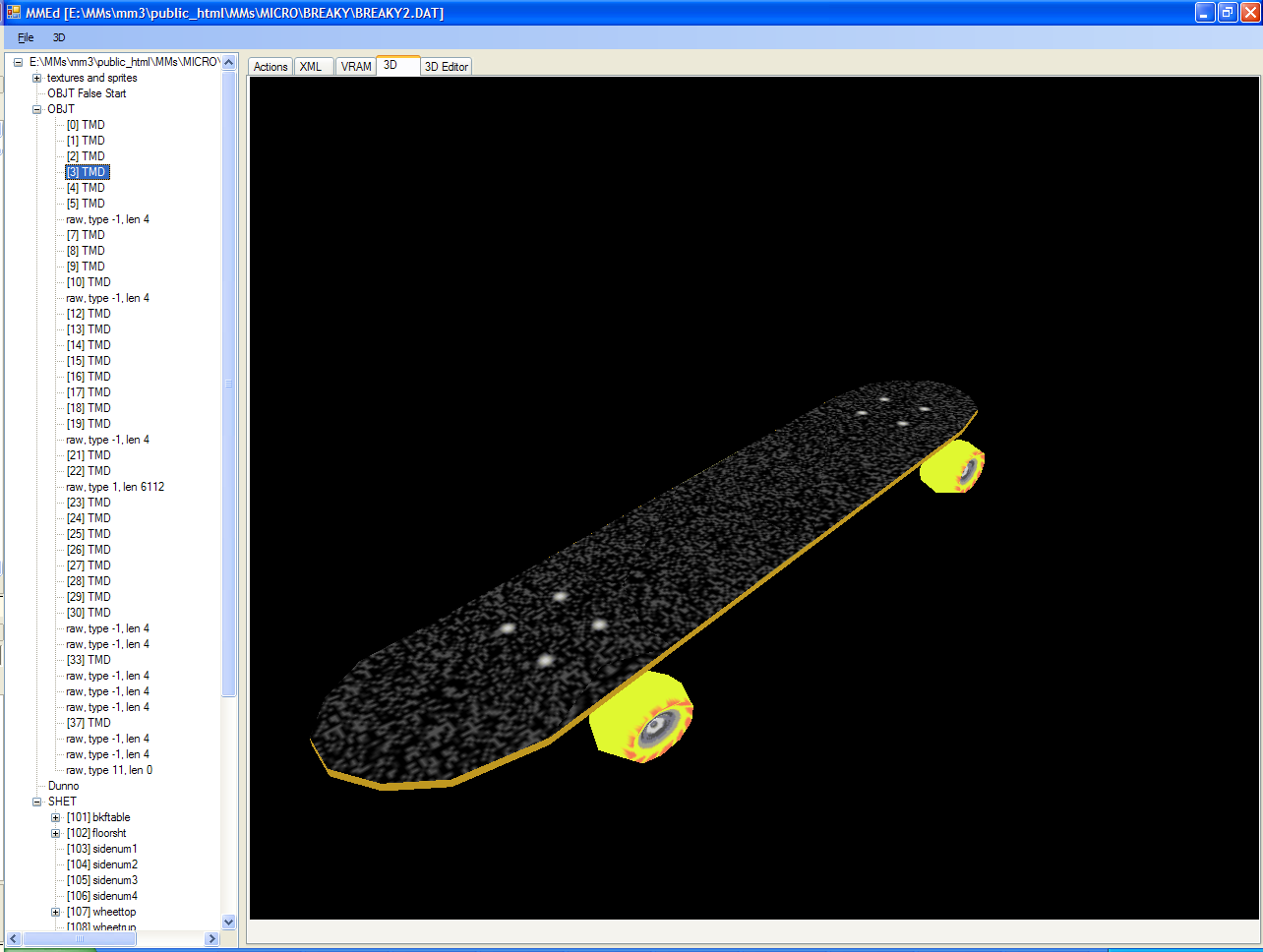Click tree horizontal scroll right arrow
This screenshot has width=1263, height=952.
[211, 939]
